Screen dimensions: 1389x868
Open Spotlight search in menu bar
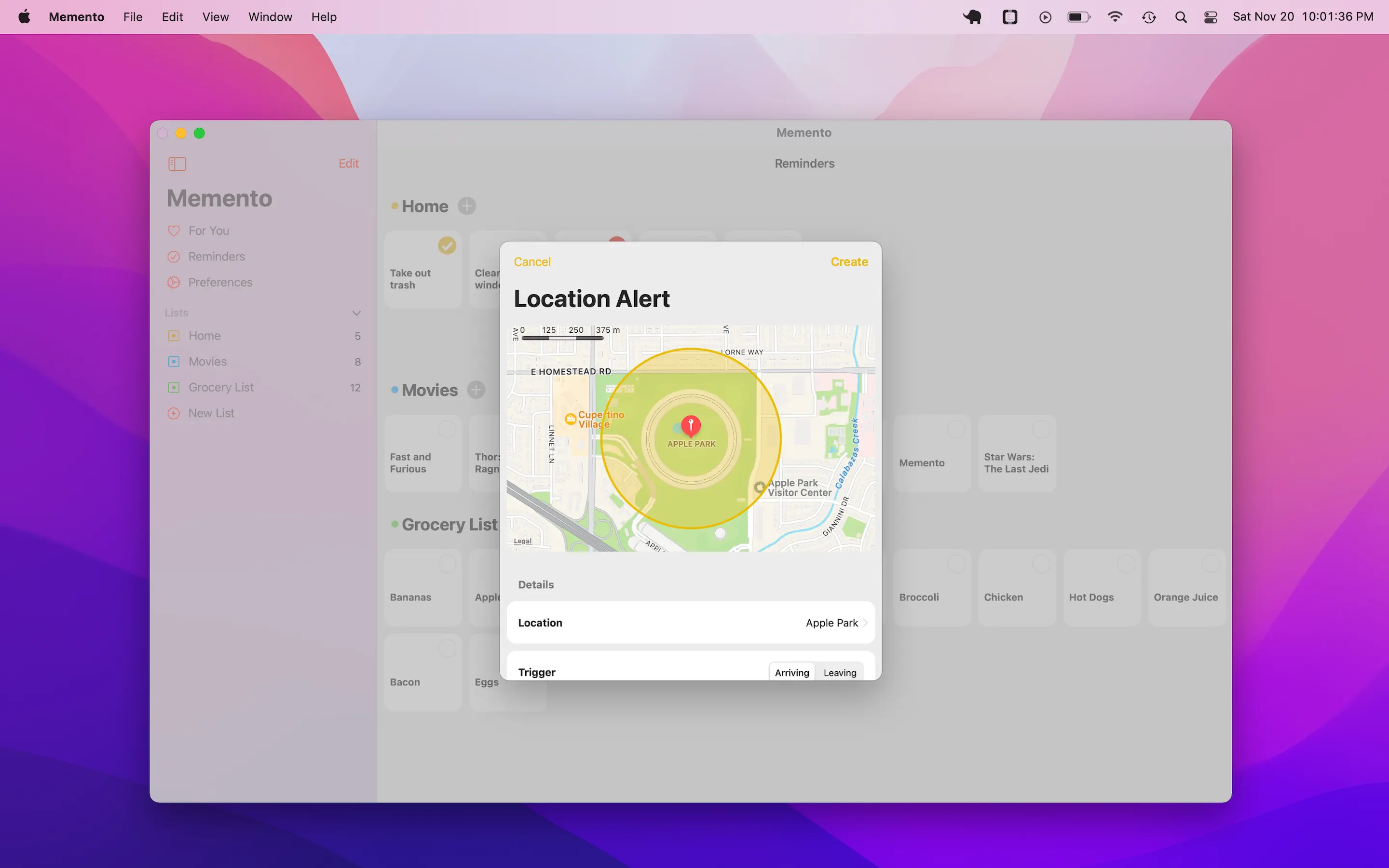(x=1180, y=17)
